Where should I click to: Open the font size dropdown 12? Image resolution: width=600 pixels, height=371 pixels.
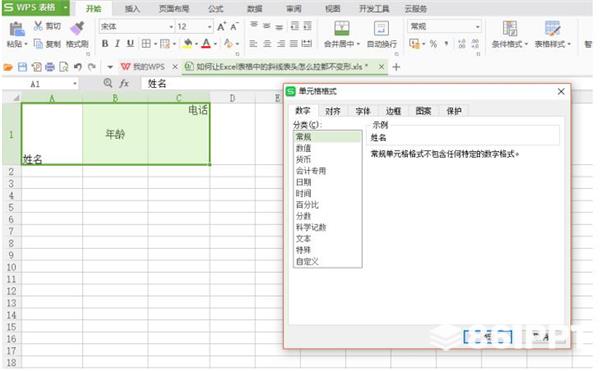coord(209,27)
